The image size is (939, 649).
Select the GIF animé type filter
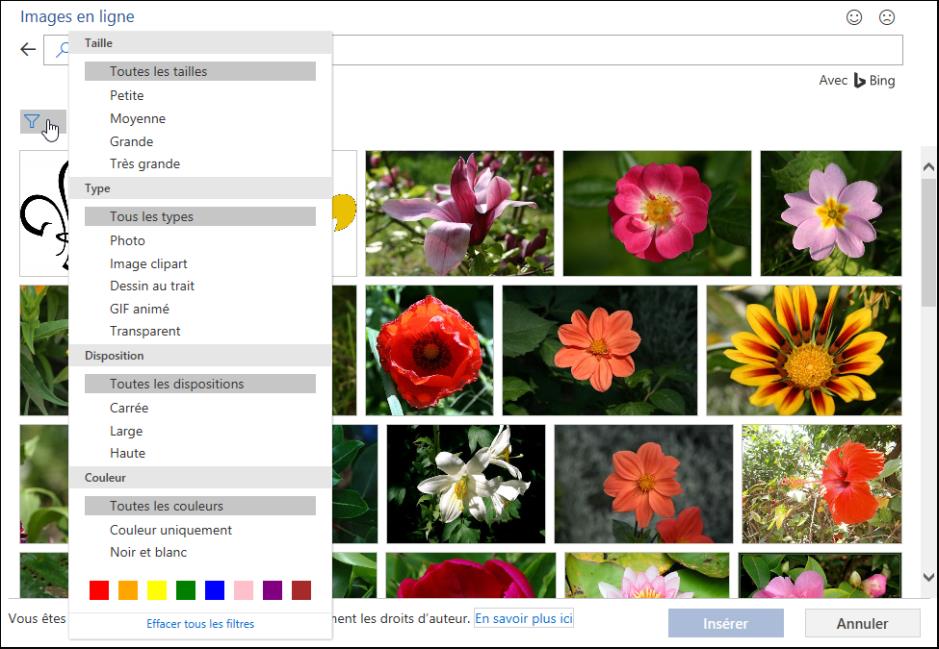point(139,309)
